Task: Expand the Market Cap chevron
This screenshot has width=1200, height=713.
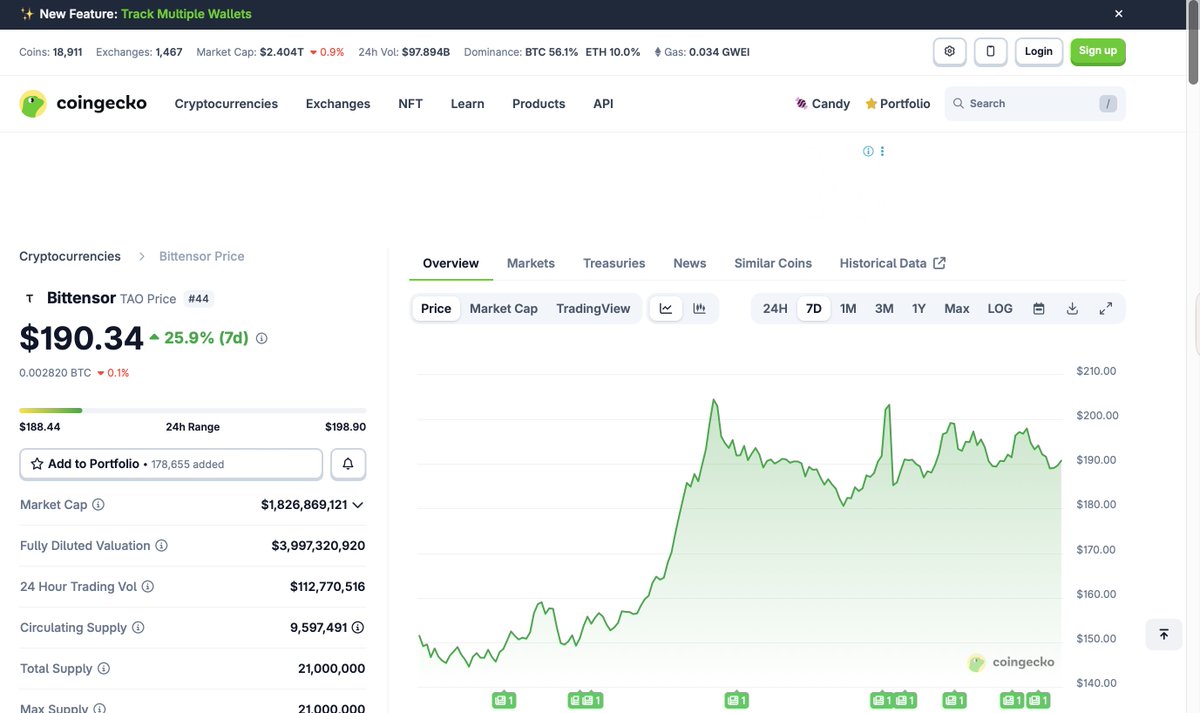Action: click(x=358, y=505)
